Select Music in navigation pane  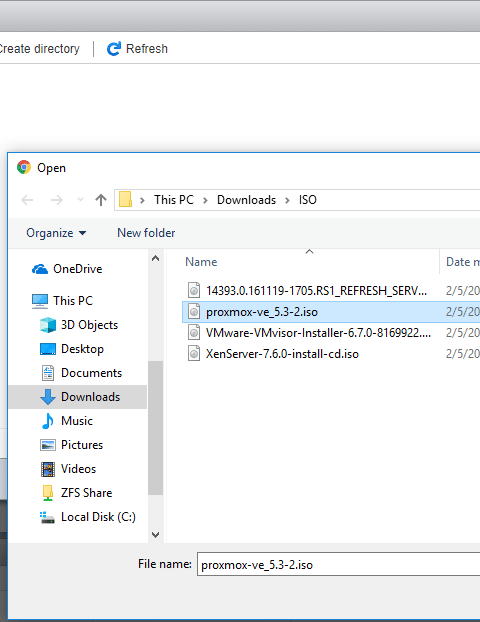[x=77, y=421]
